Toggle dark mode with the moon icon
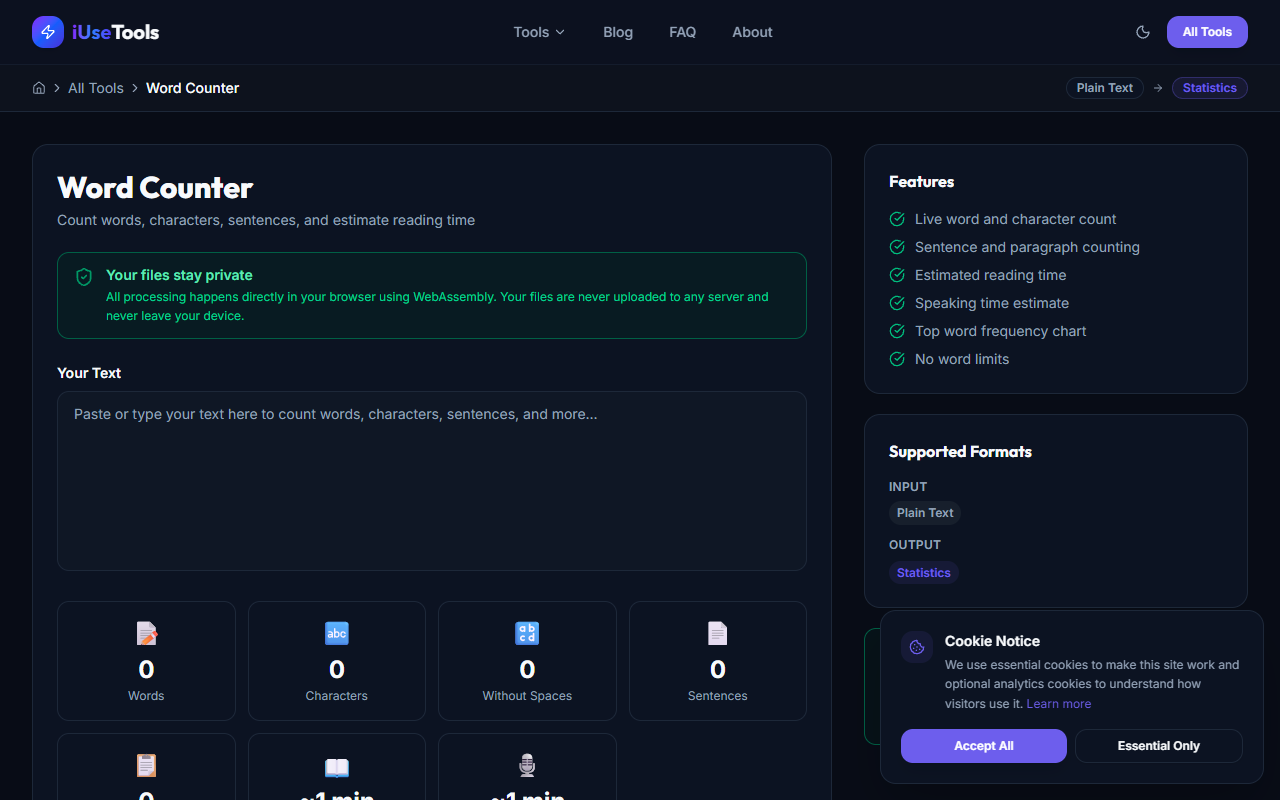This screenshot has width=1280, height=800. coord(1143,32)
